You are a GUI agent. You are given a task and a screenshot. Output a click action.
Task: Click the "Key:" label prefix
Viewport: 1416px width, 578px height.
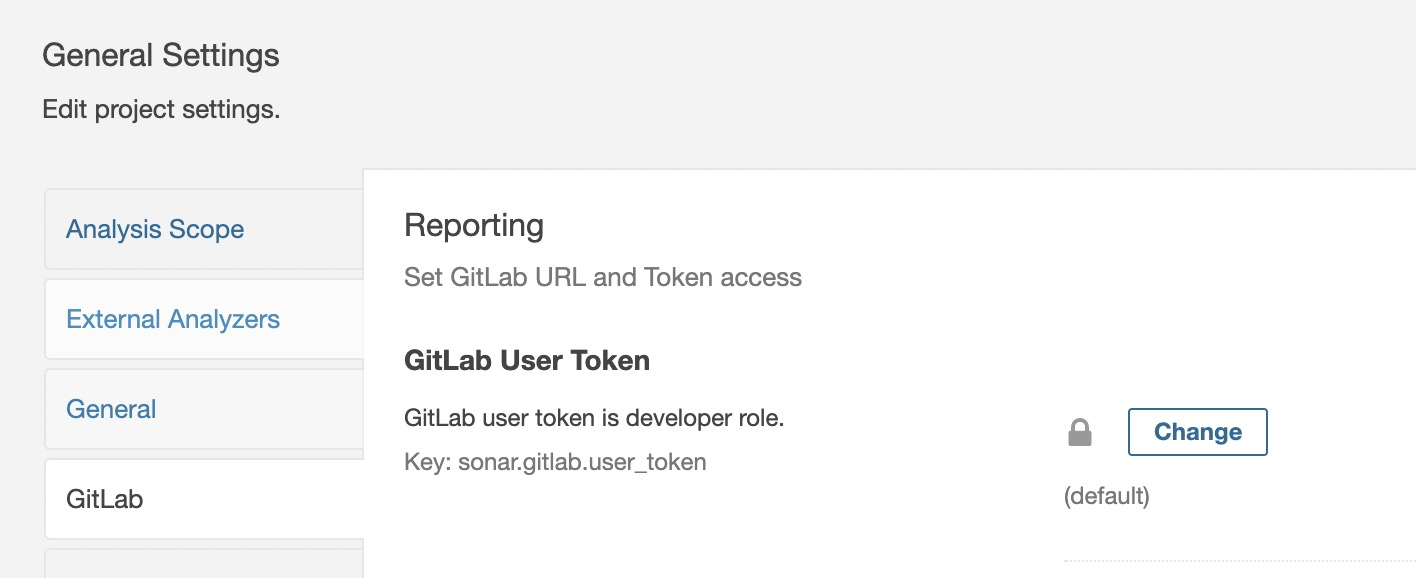pyautogui.click(x=428, y=462)
